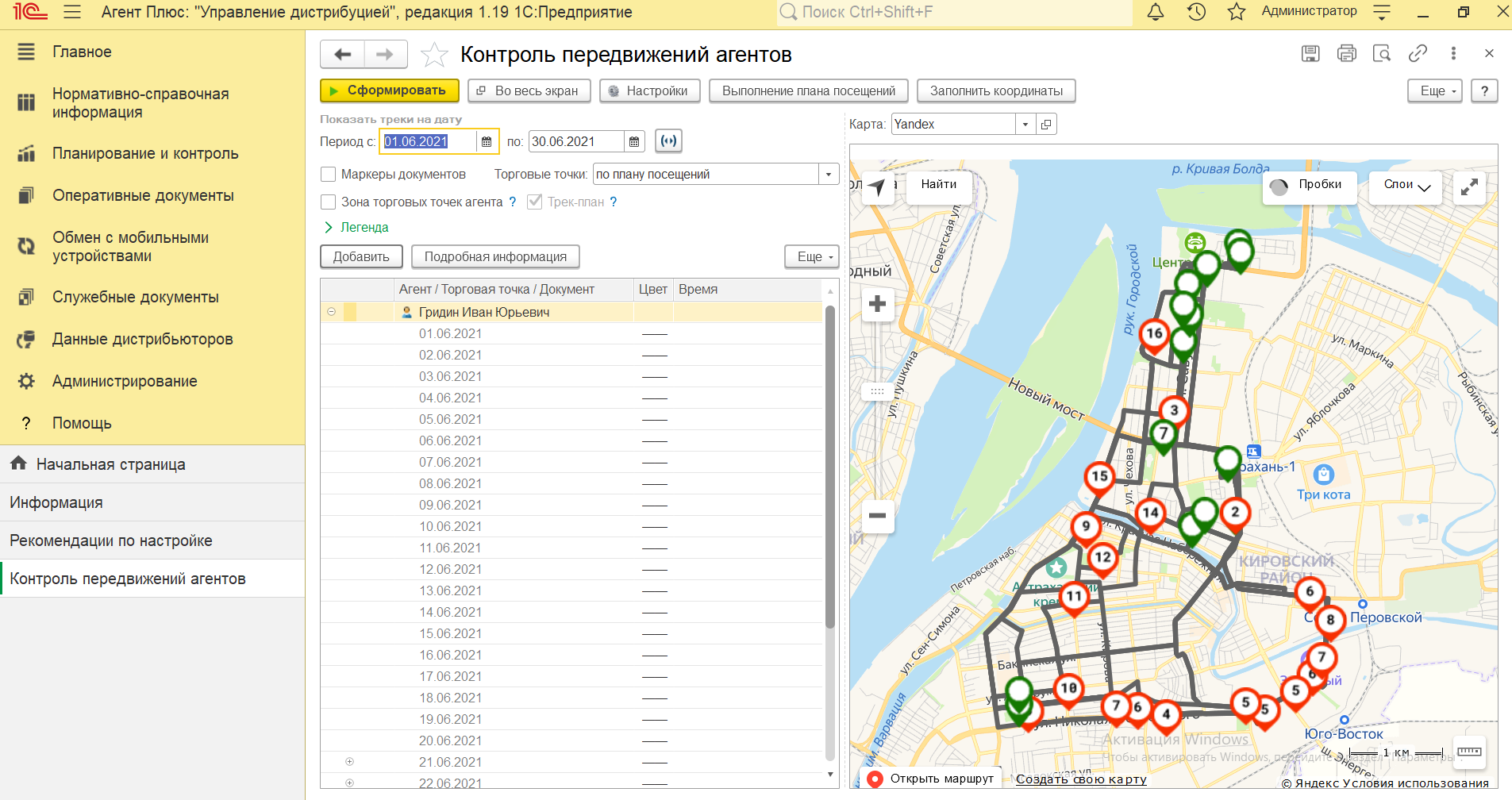Click the global search field
This screenshot has height=800, width=1512.
955,12
